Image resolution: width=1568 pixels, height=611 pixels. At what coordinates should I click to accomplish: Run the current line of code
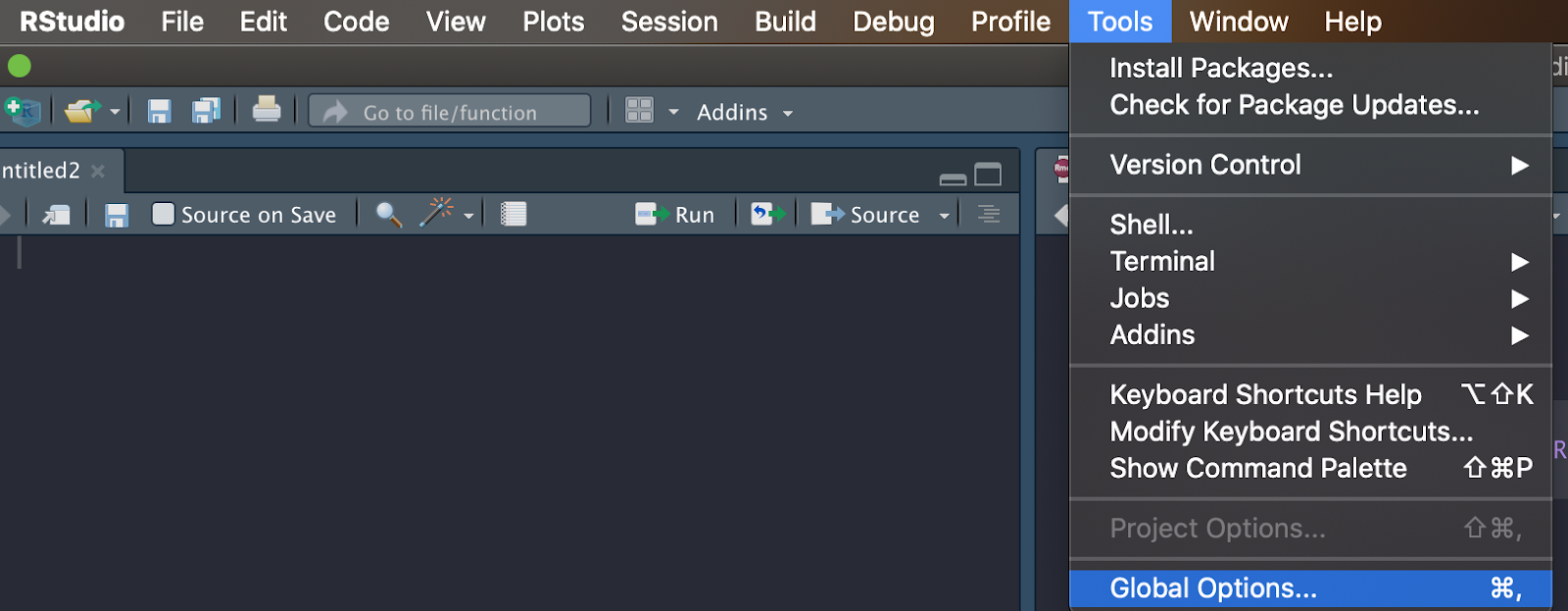(675, 215)
